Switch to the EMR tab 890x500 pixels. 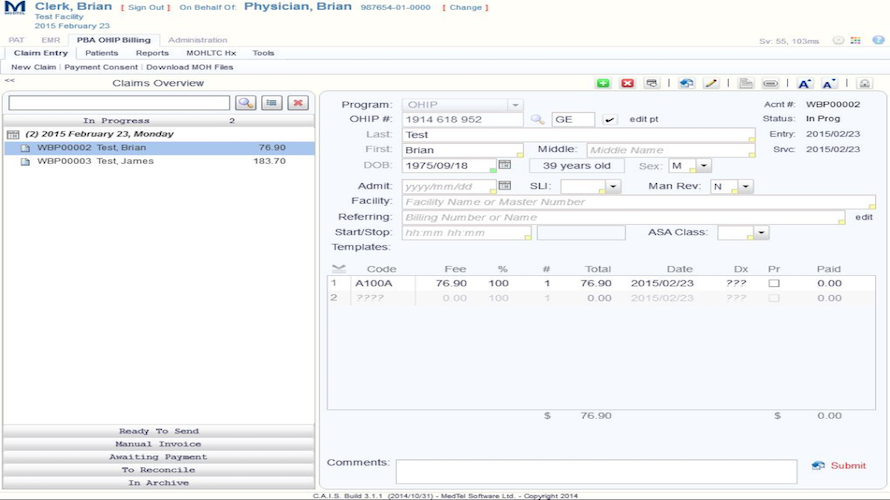(51, 40)
